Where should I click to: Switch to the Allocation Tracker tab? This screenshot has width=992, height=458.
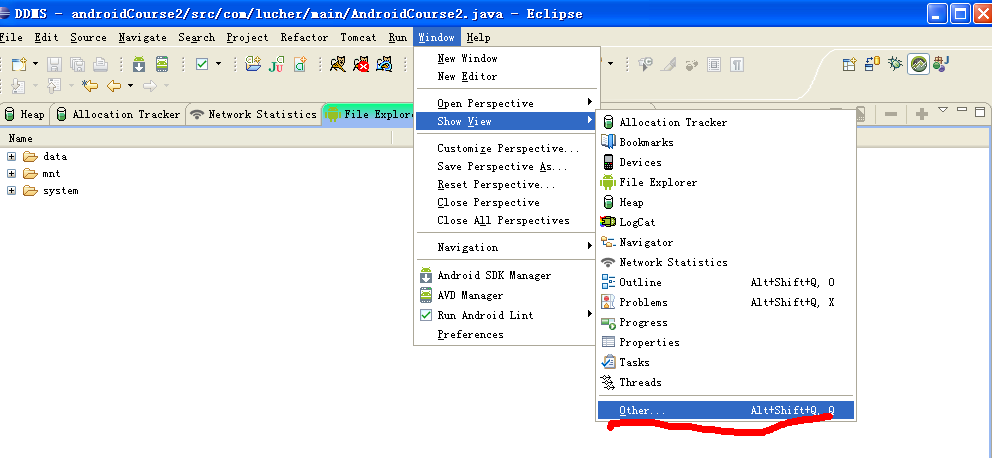(118, 114)
